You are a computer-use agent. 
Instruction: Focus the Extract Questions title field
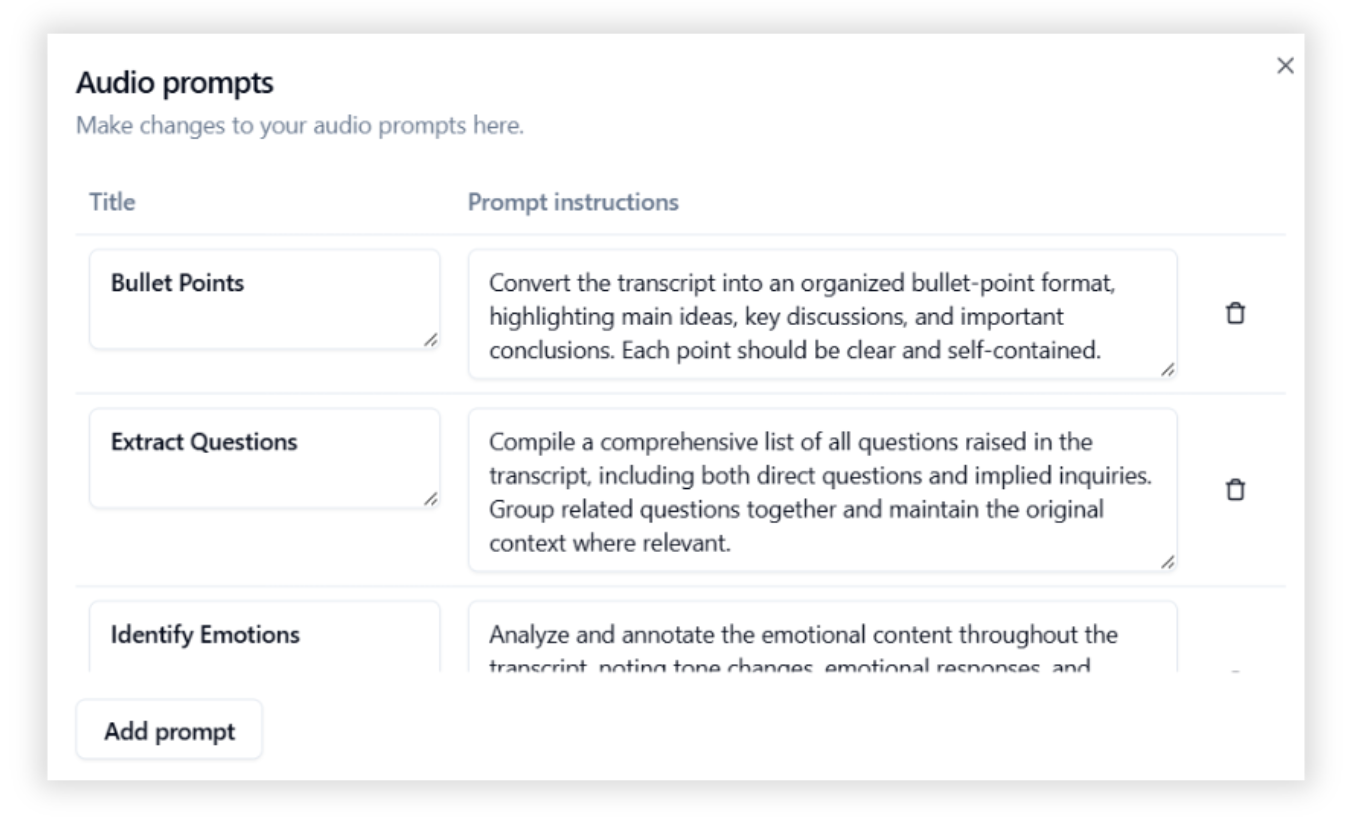coord(265,458)
